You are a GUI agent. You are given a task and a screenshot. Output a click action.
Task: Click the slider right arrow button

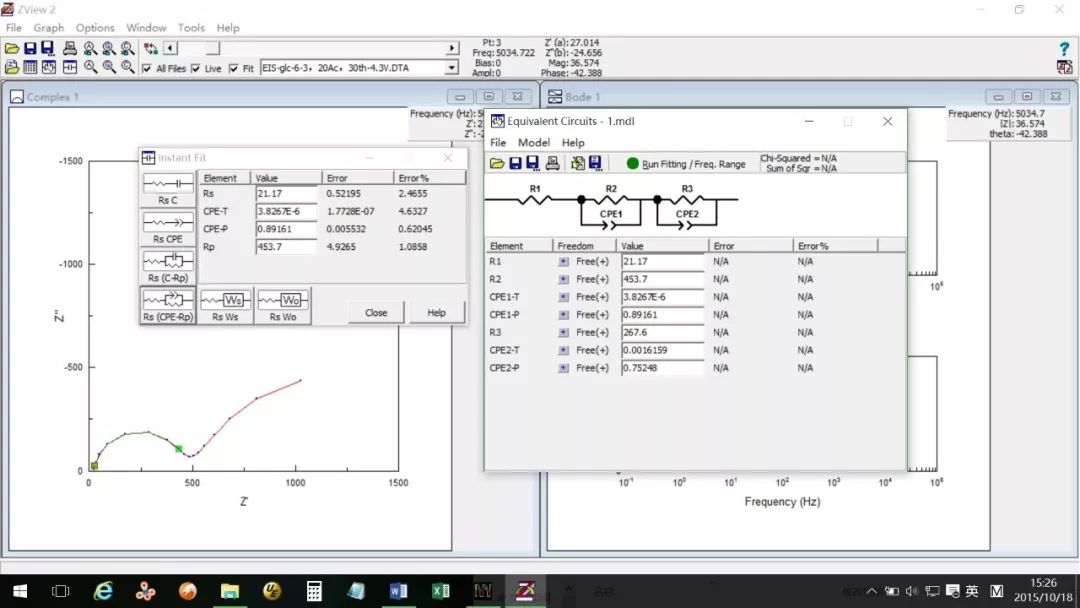click(452, 48)
